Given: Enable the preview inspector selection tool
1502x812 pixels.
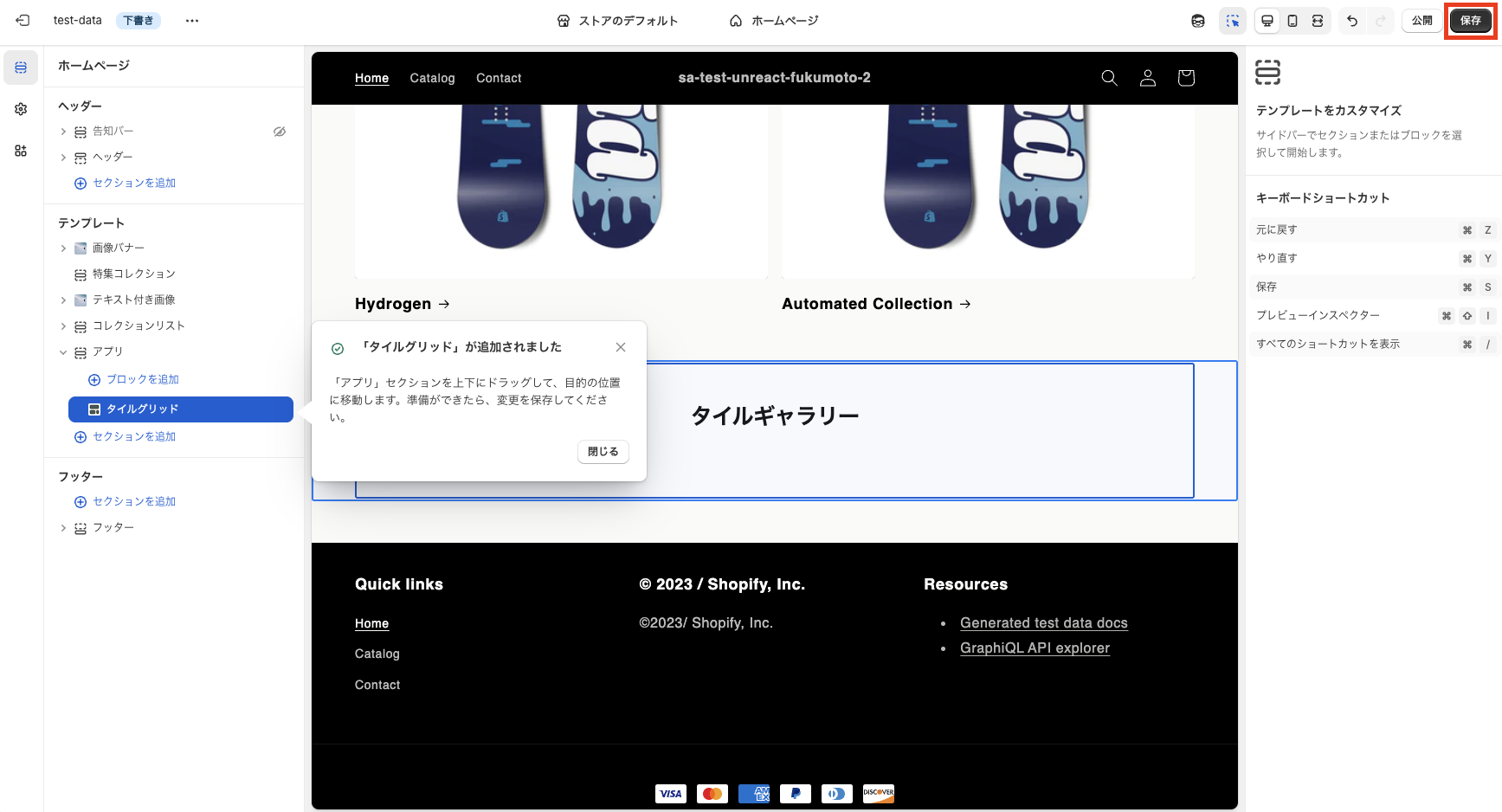Looking at the screenshot, I should 1233,20.
